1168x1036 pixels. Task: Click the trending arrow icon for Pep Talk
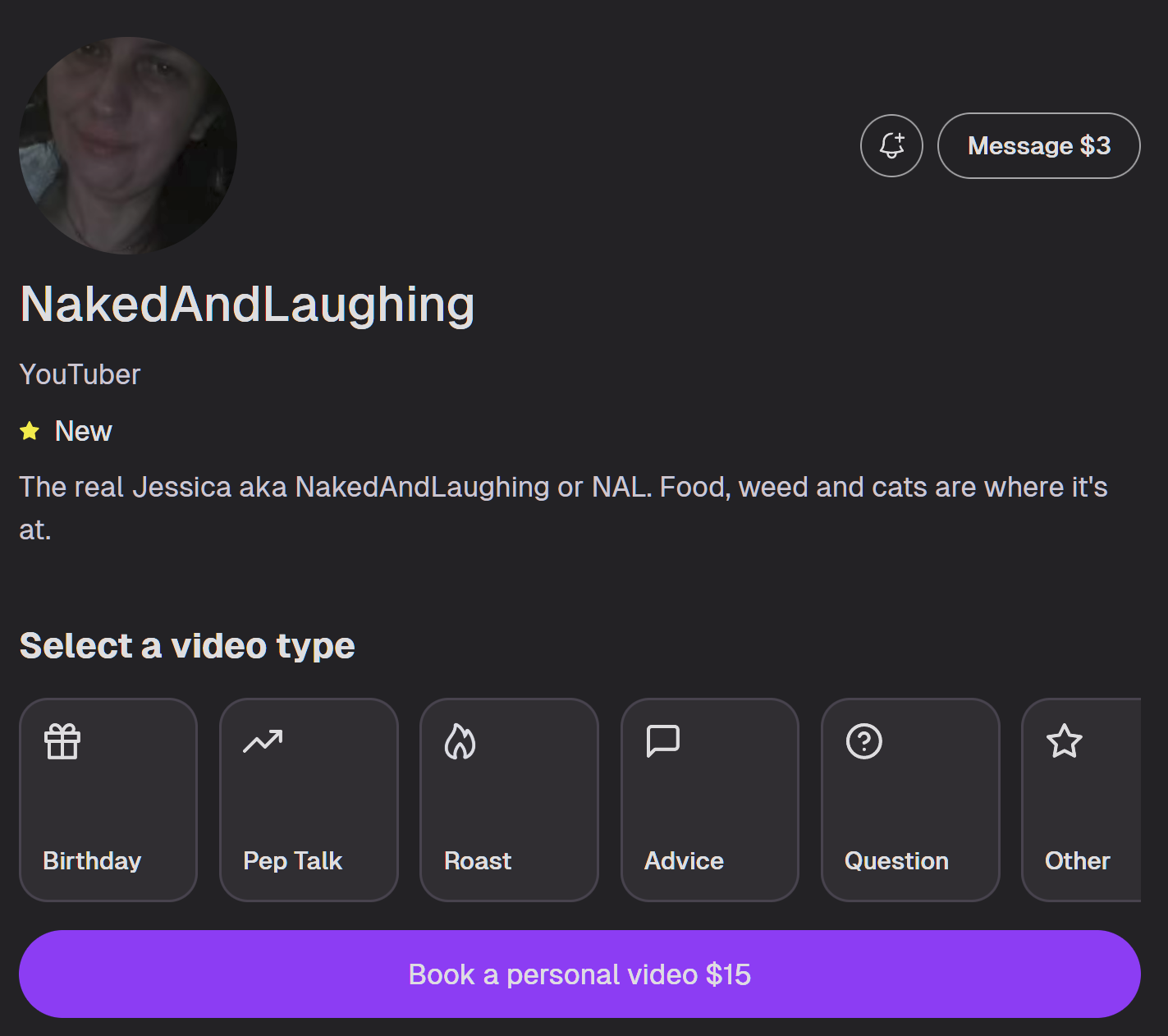[263, 741]
